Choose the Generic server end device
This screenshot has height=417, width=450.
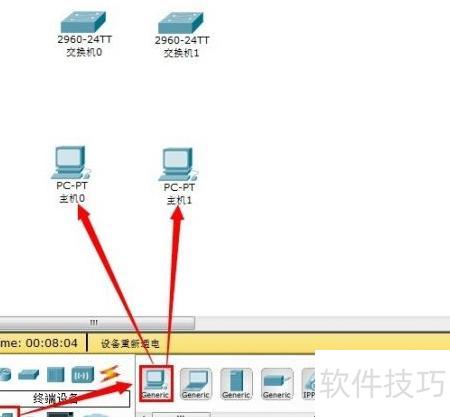point(236,384)
